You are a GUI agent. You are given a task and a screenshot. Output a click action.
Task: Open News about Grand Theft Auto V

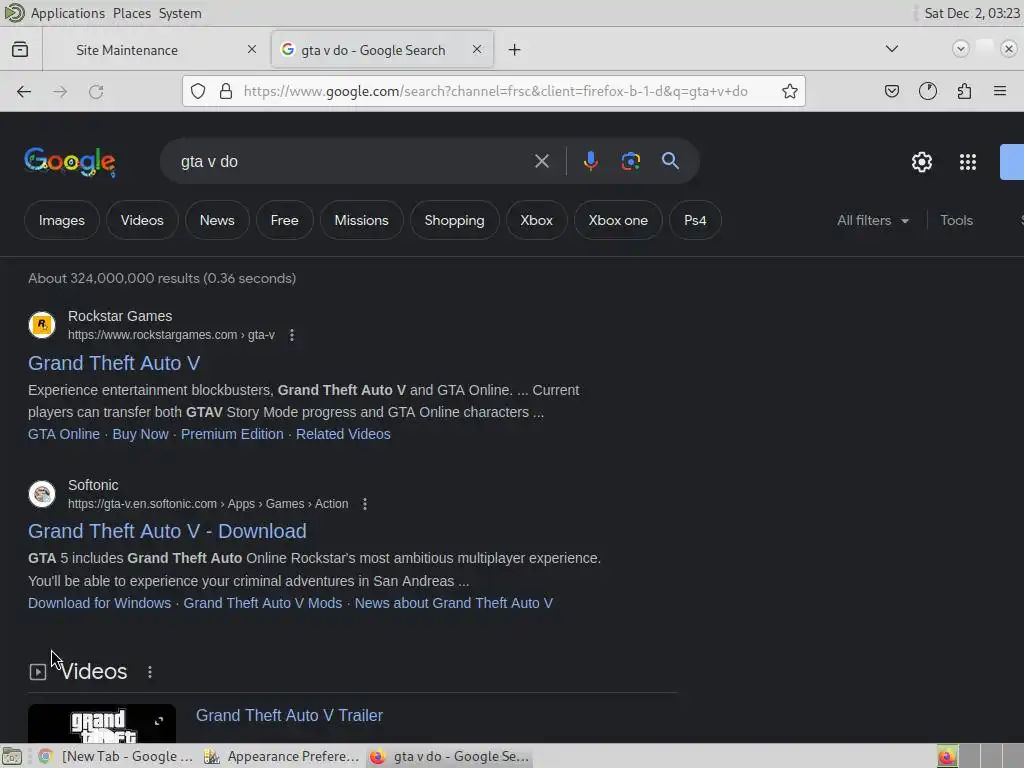coord(453,603)
